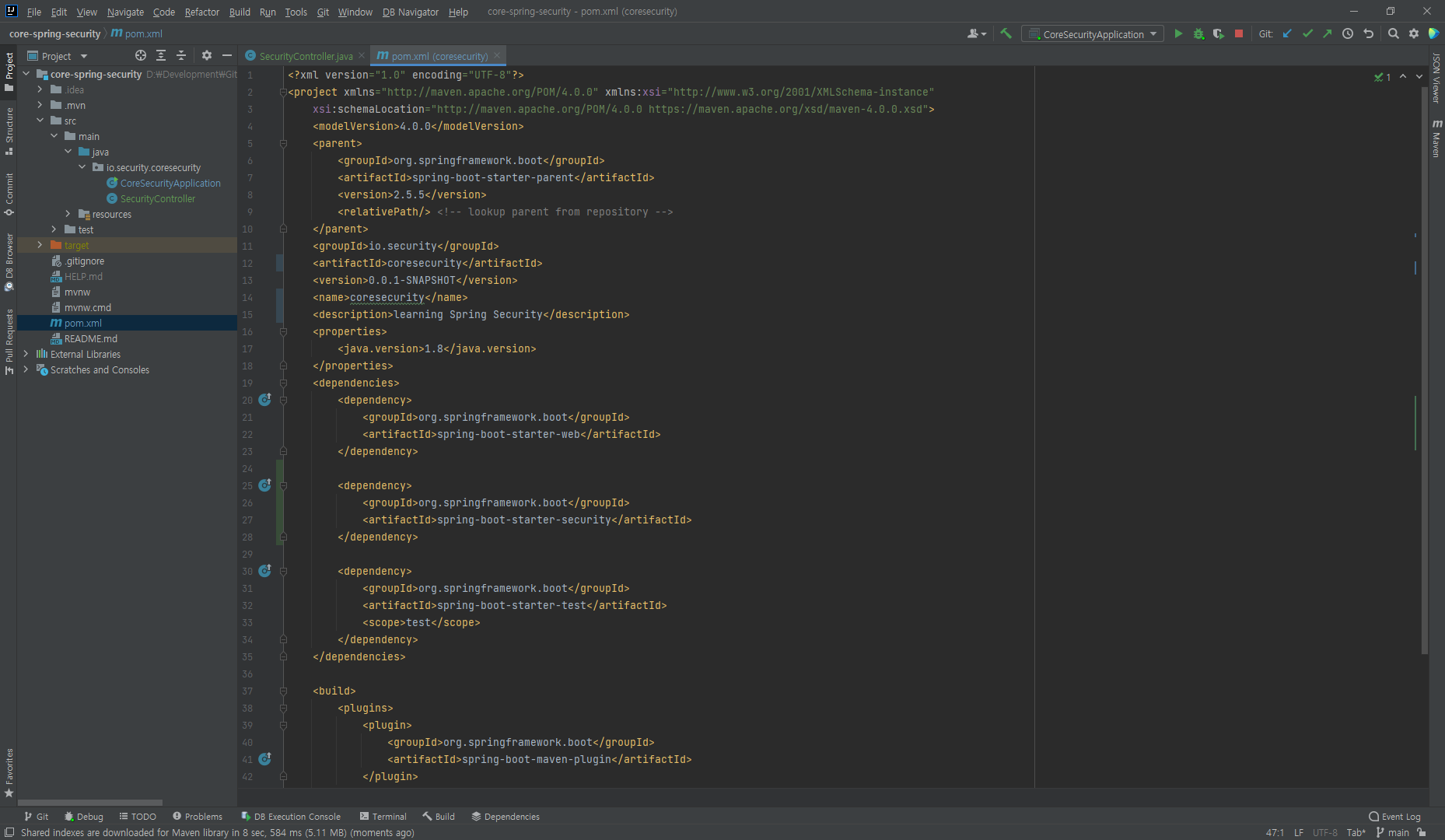Run with coverage icon
The height and width of the screenshot is (840, 1445).
point(1219,33)
